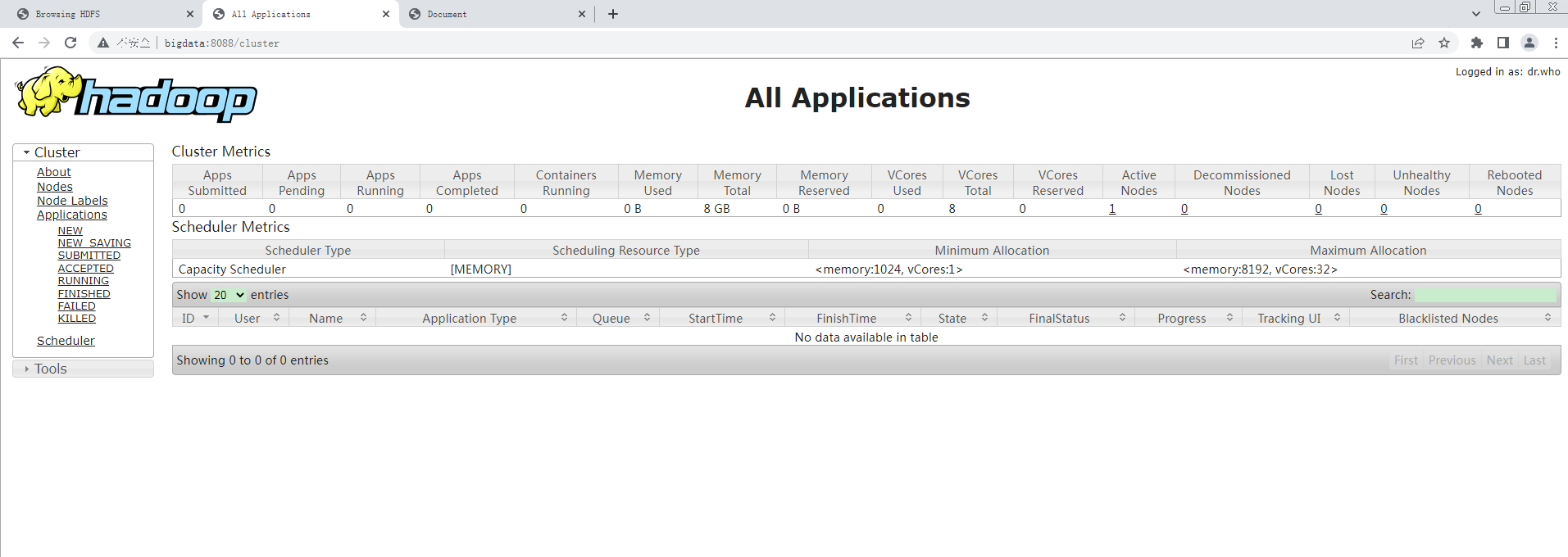
Task: Open the Lost Nodes count link
Action: (x=1319, y=209)
